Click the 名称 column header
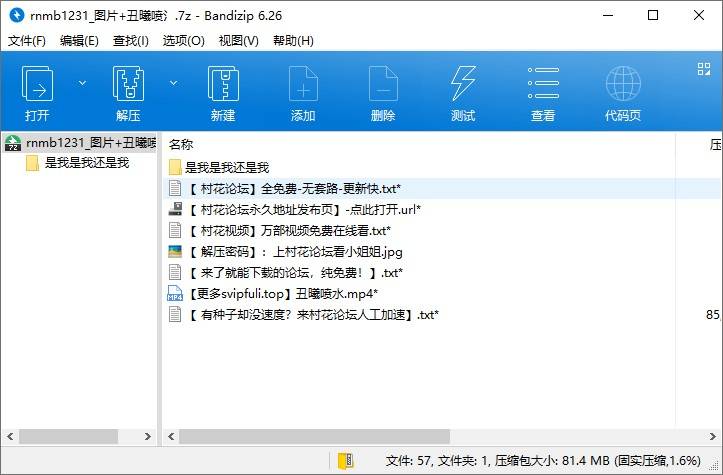 coord(181,145)
